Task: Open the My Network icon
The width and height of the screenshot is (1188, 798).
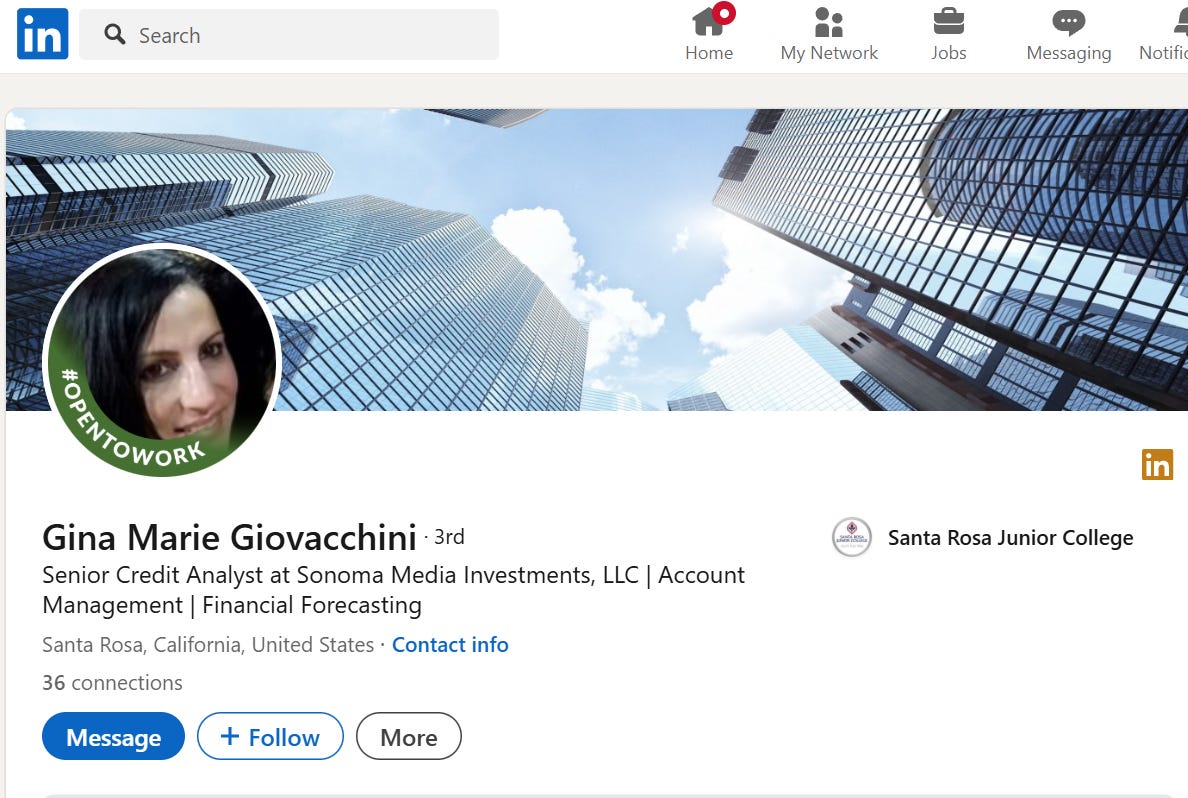Action: pos(829,22)
